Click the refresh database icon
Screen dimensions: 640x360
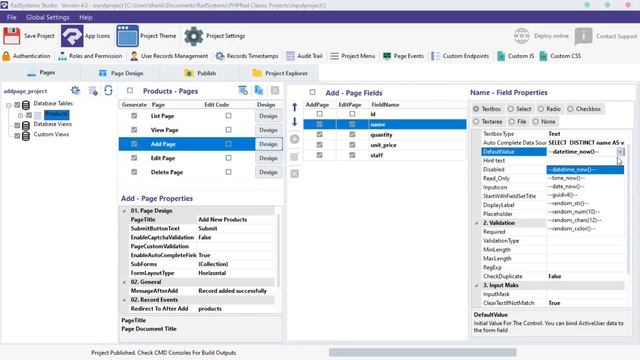click(108, 90)
